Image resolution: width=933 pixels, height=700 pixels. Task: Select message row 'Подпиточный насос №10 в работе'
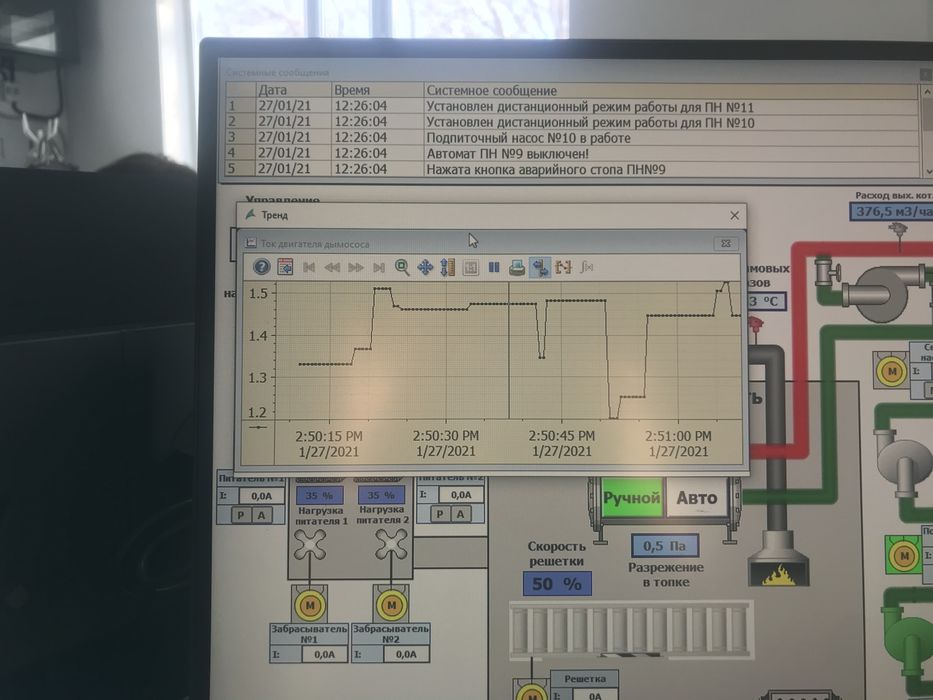pyautogui.click(x=571, y=138)
